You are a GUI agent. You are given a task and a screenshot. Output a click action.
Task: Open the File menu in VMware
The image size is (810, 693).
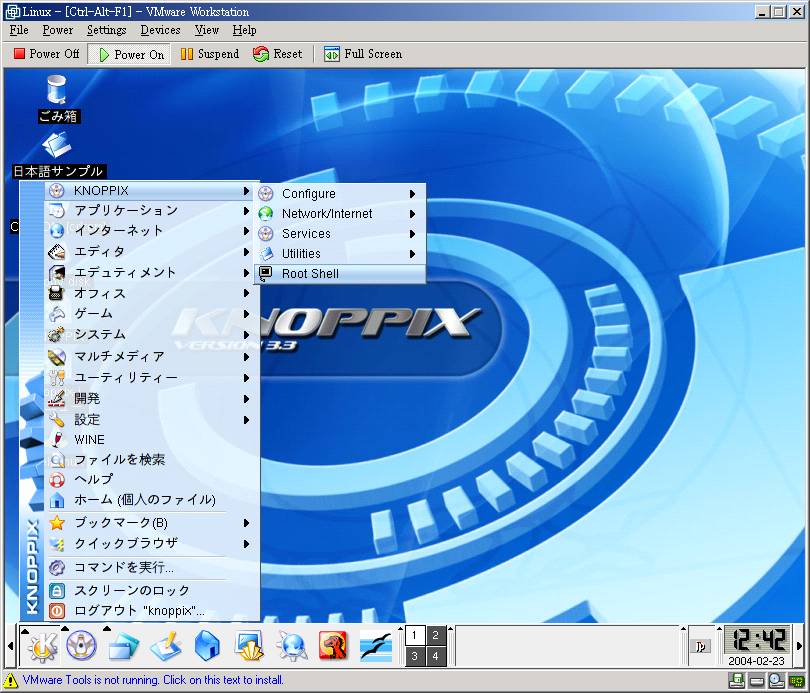coord(19,30)
